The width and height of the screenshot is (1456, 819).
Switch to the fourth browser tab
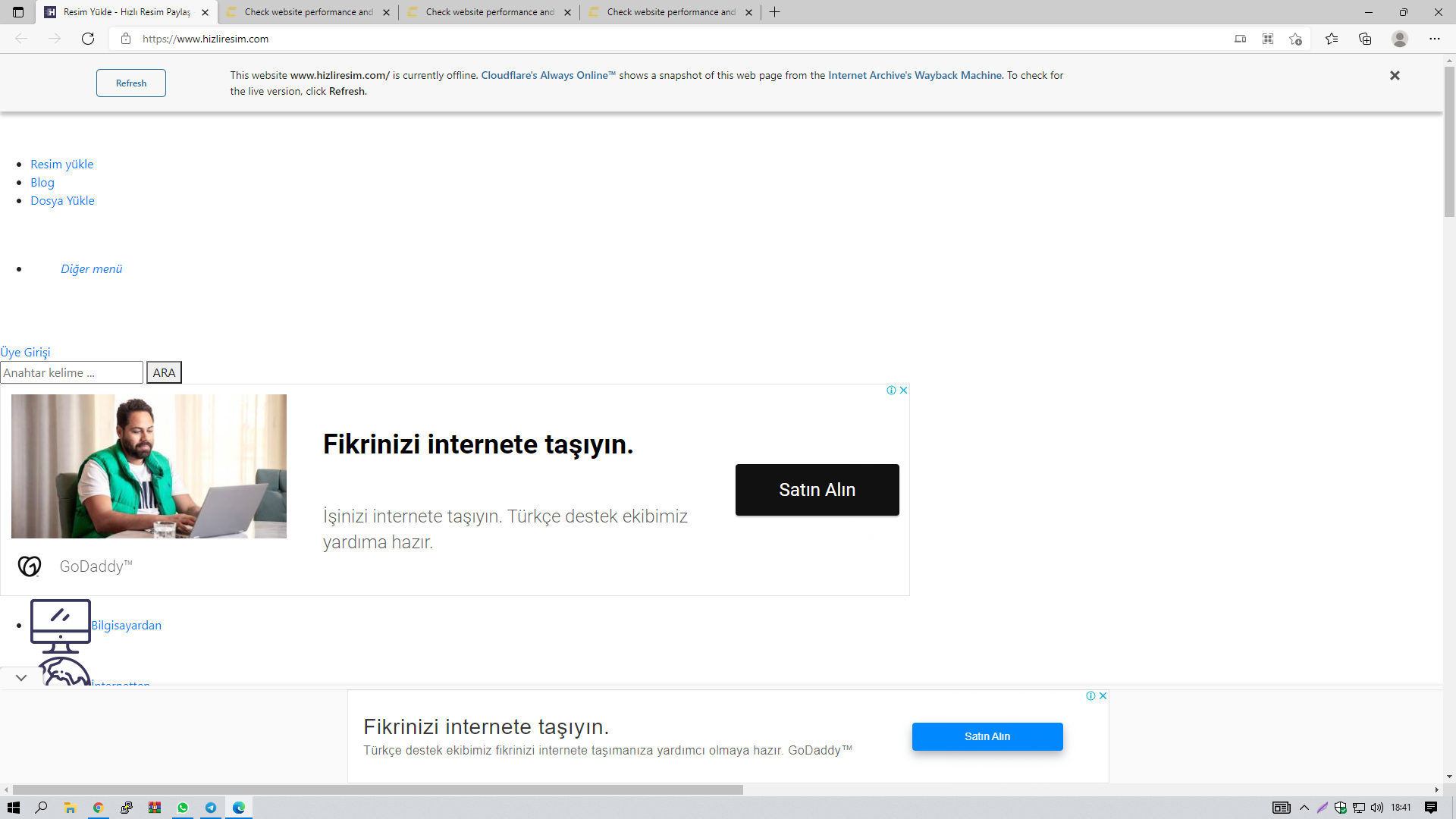pos(671,12)
